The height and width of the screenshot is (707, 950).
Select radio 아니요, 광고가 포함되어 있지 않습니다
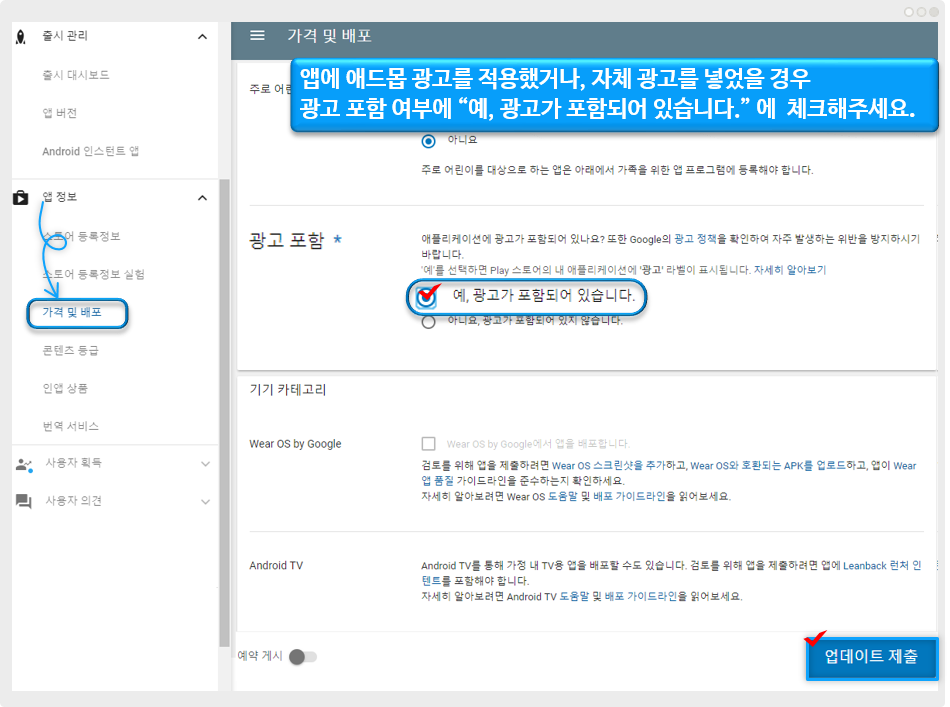pyautogui.click(x=428, y=322)
